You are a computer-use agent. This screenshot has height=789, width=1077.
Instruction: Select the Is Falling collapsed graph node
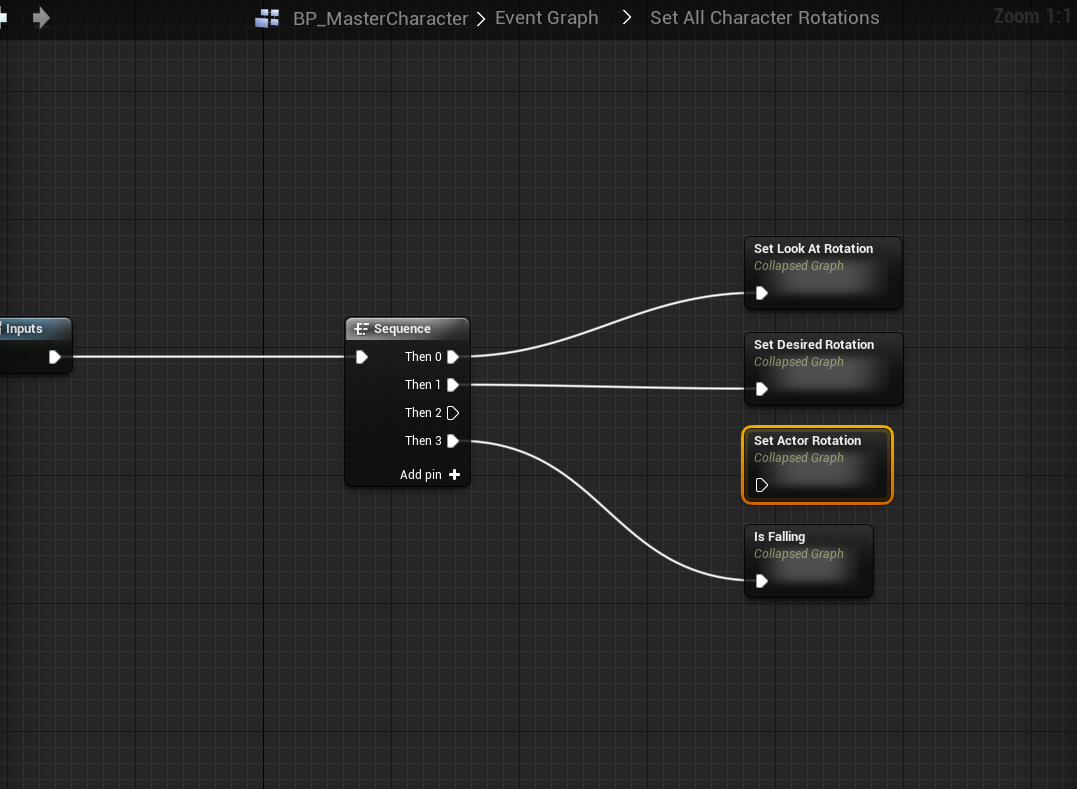point(779,537)
